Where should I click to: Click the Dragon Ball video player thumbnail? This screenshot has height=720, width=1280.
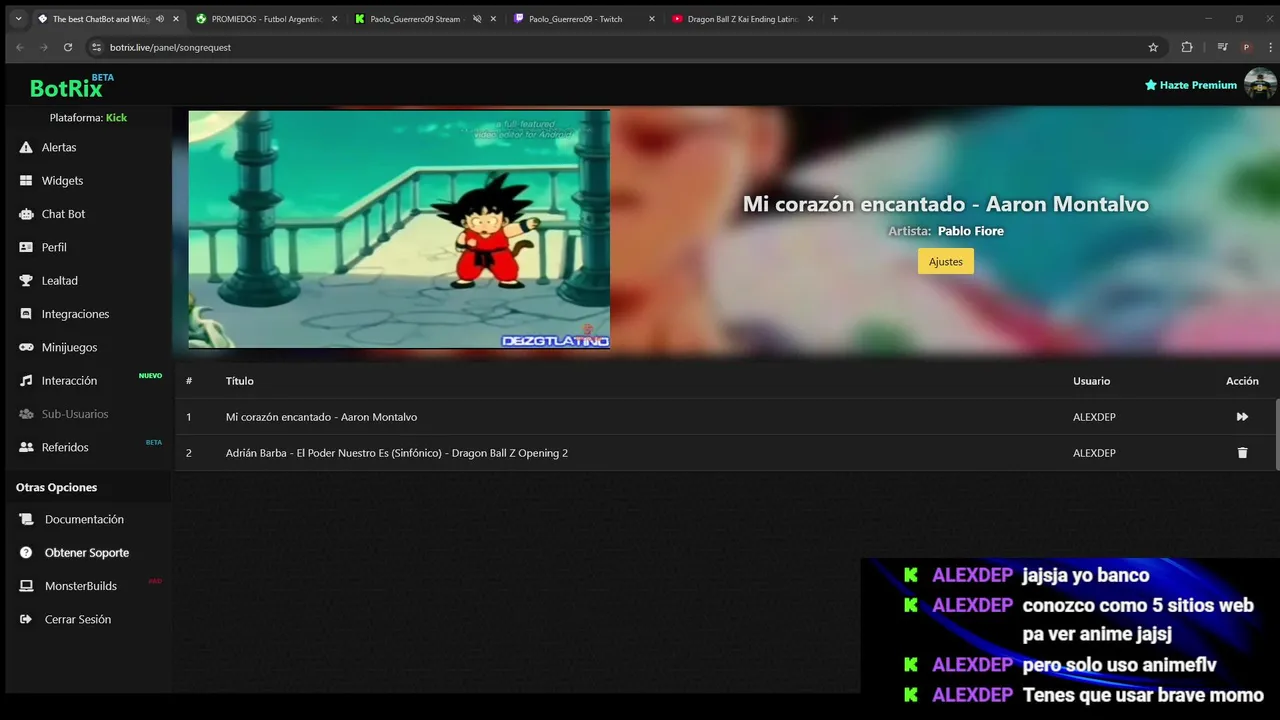(399, 229)
